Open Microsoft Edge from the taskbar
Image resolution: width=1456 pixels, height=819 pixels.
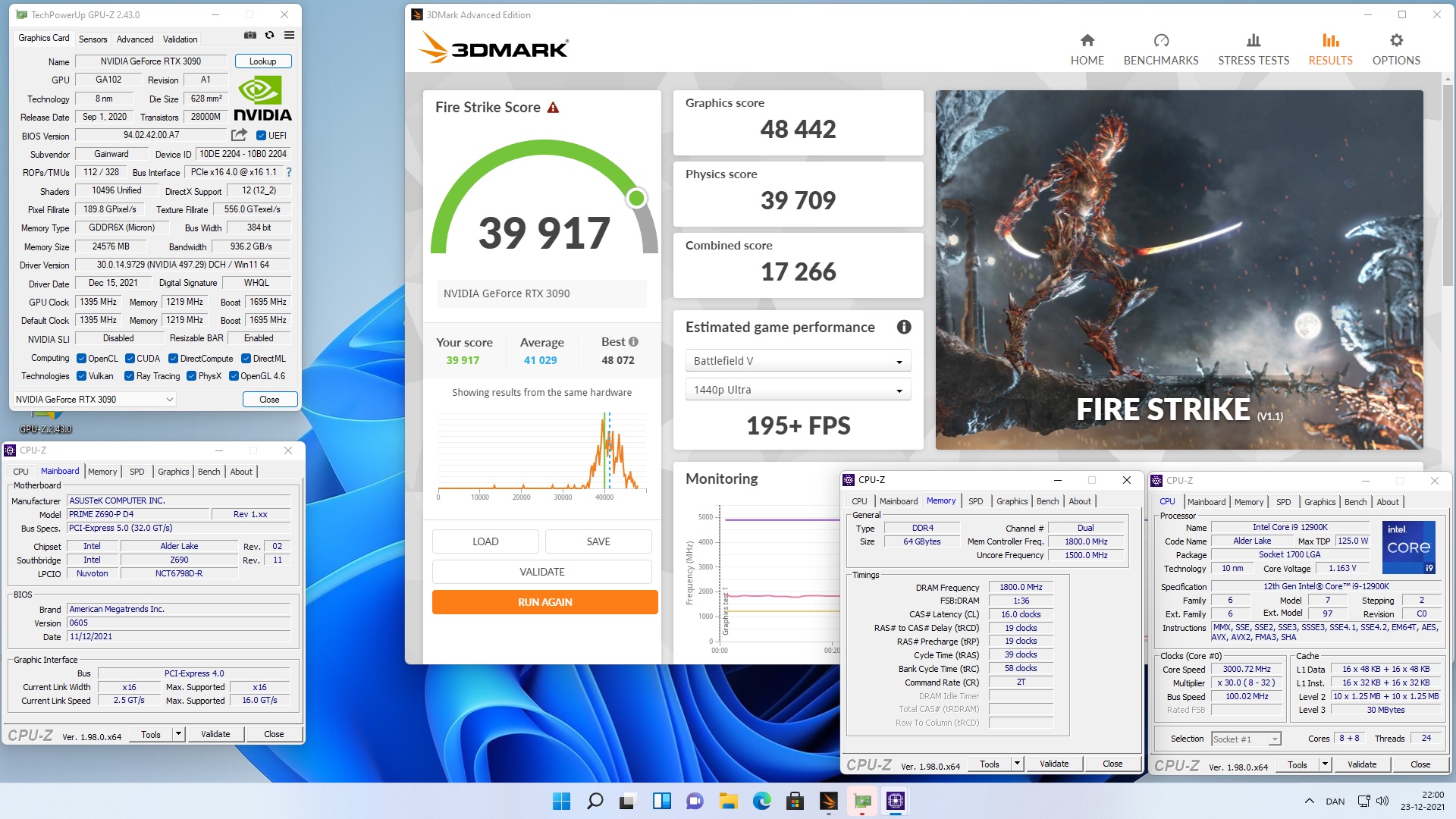pos(761,801)
